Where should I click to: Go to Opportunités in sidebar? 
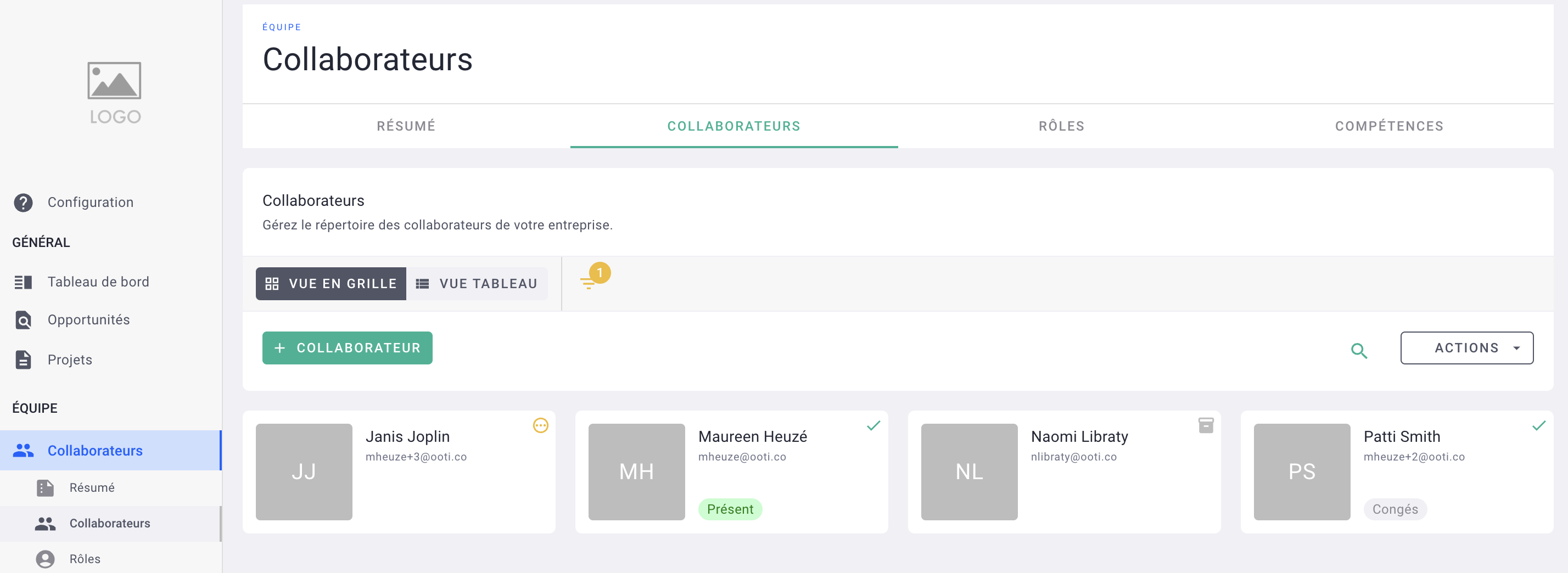point(111,320)
